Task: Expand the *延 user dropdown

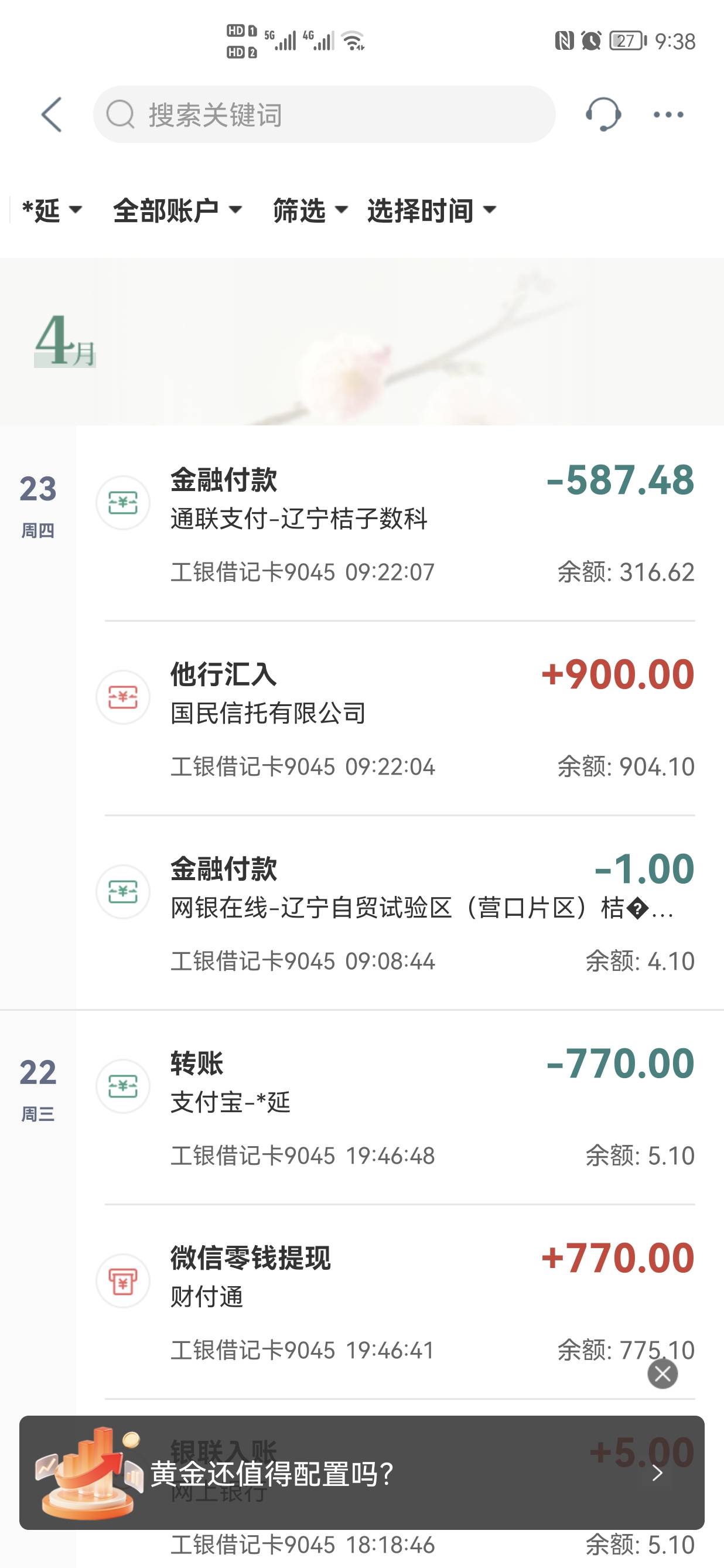Action: (51, 210)
